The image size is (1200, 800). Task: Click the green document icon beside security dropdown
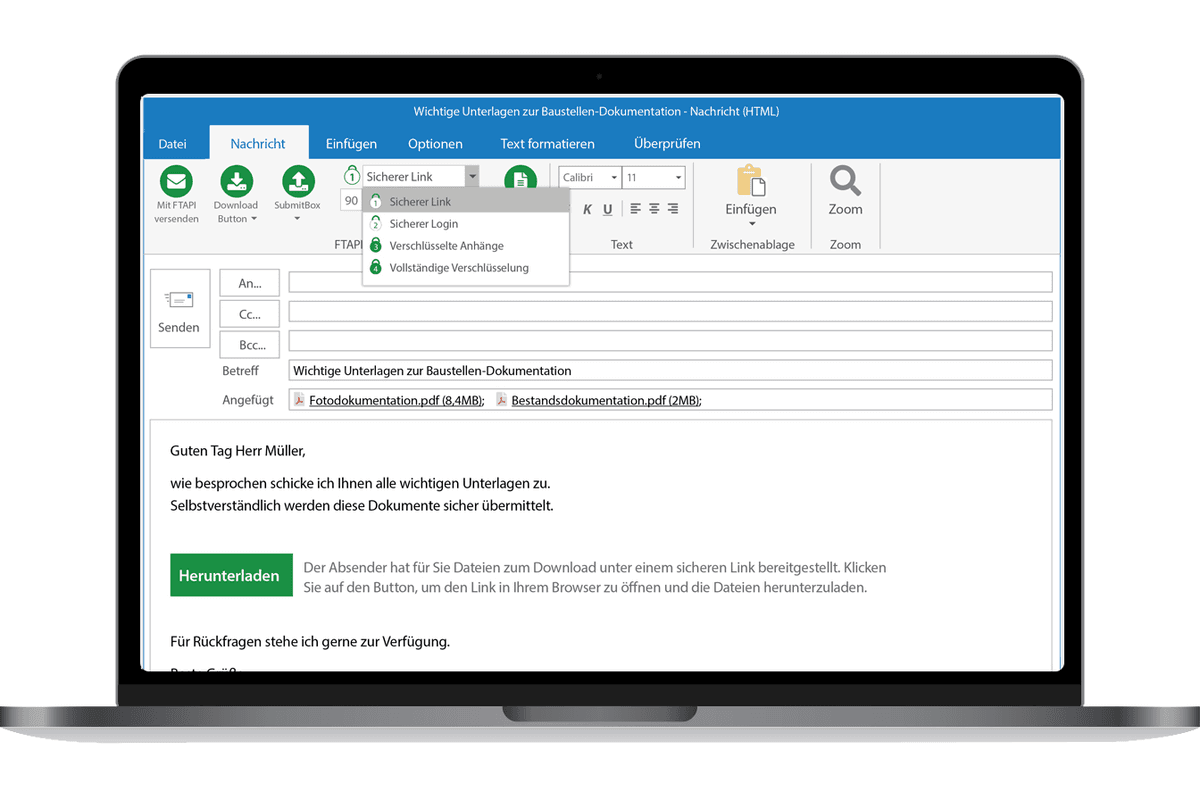(x=520, y=177)
